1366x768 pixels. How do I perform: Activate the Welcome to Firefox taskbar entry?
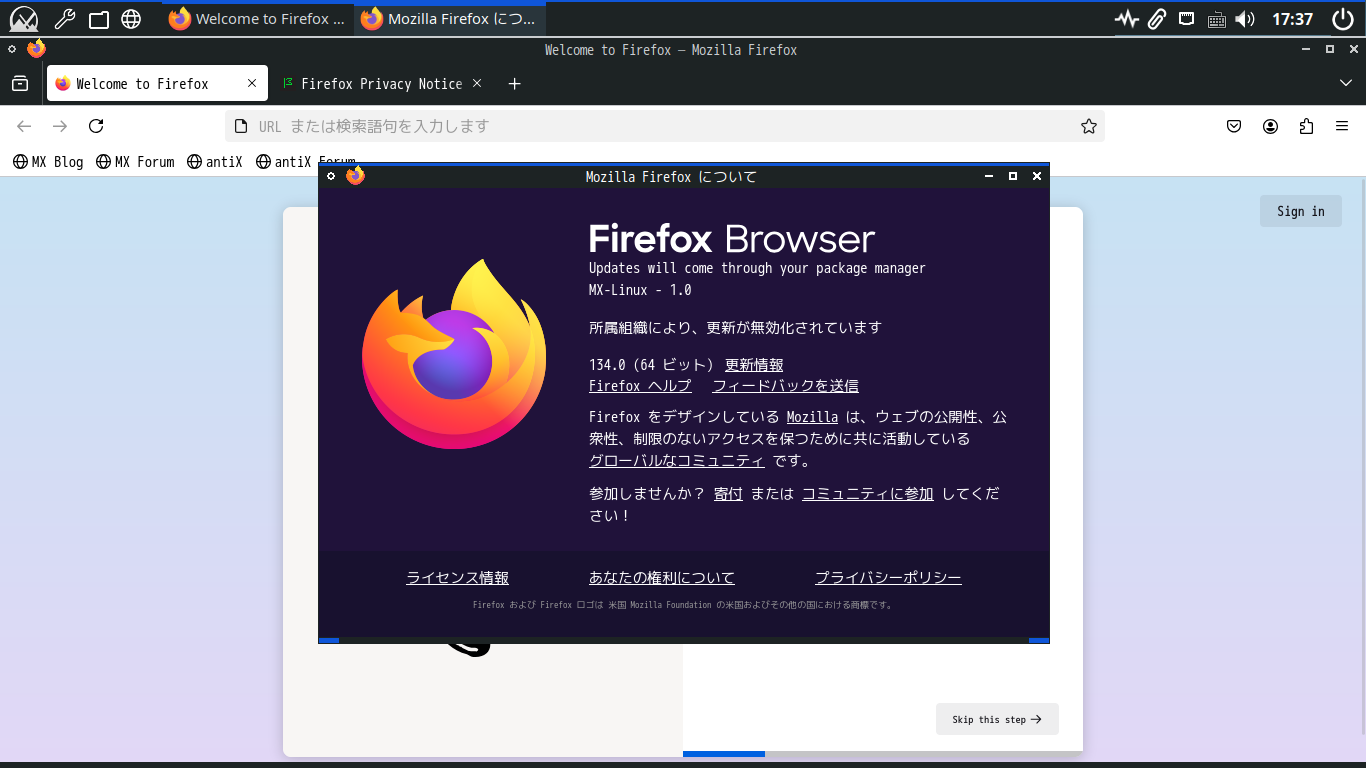click(258, 19)
